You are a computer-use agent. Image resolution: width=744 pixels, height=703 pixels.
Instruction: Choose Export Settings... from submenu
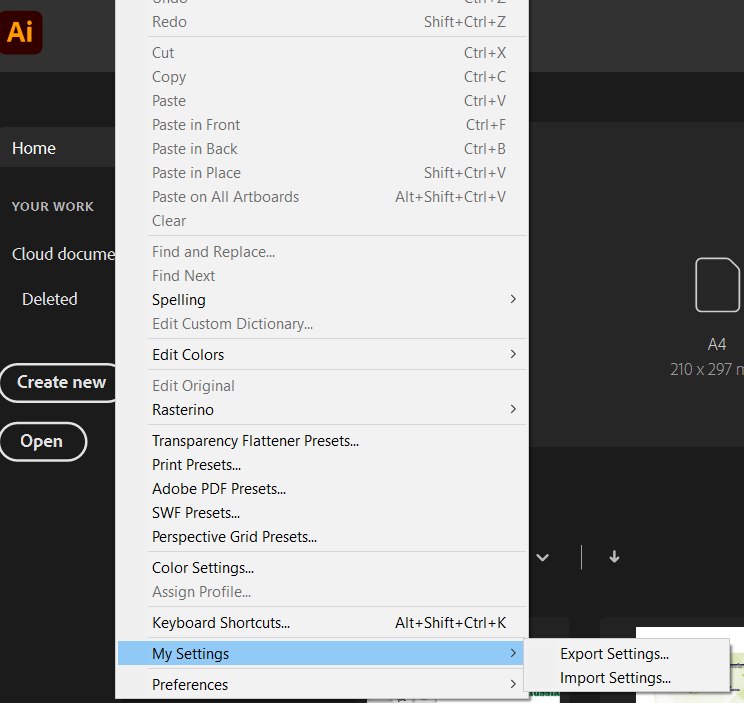coord(626,654)
